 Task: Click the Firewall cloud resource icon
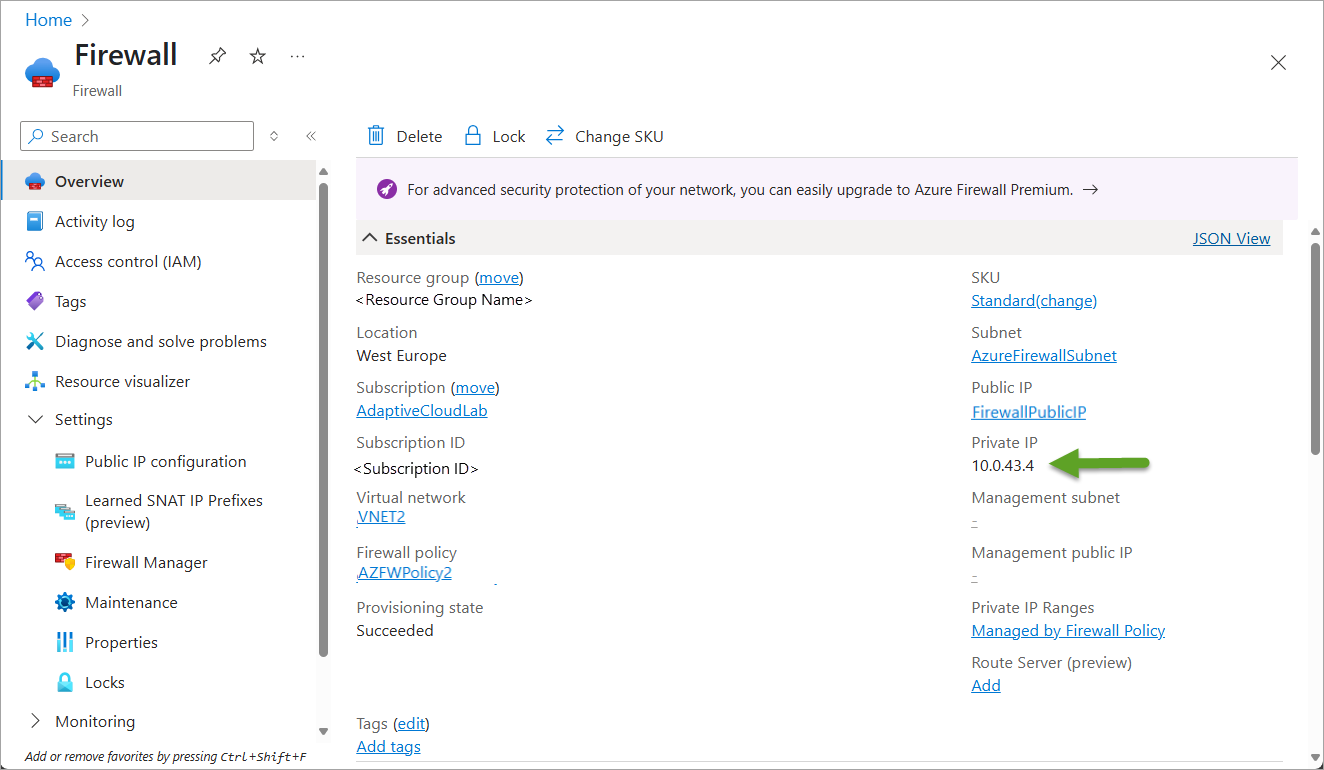click(x=42, y=72)
